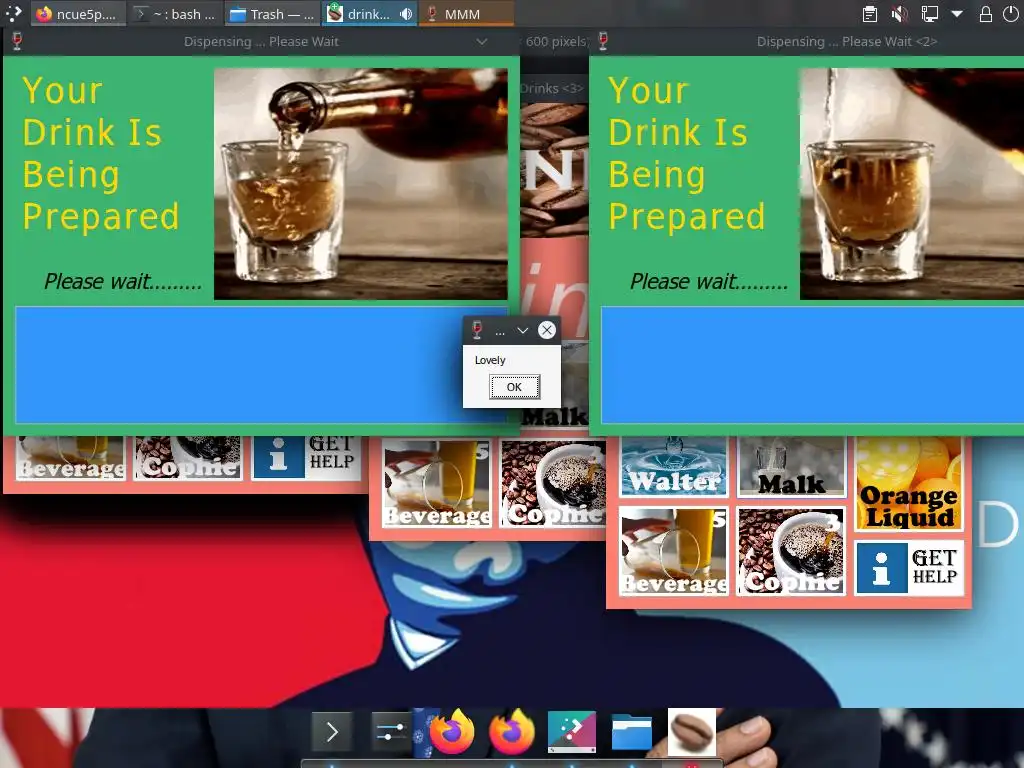1024x768 pixels.
Task: Launch the second Firefox icon in the dock
Action: 511,731
